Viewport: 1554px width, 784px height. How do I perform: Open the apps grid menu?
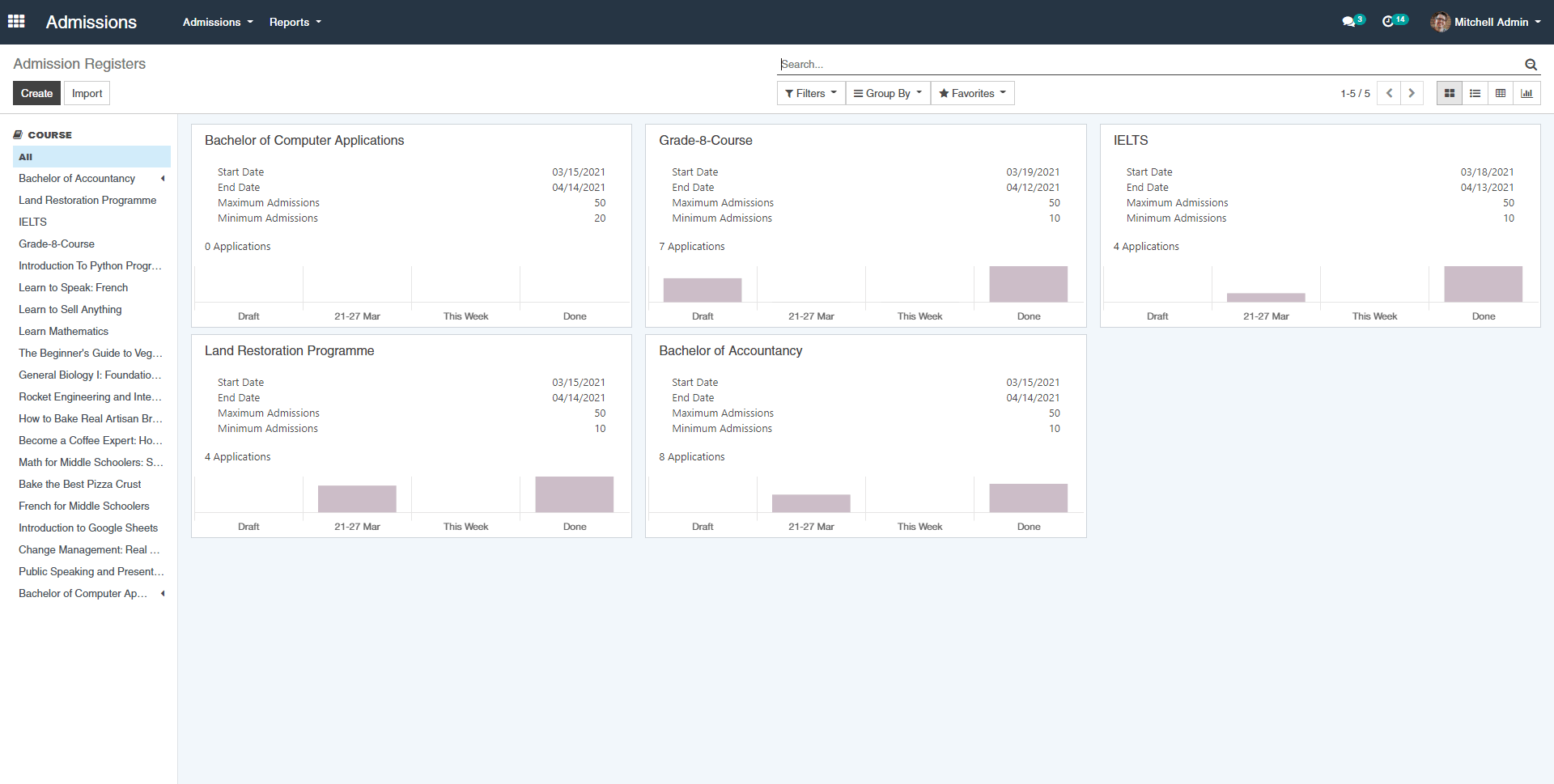(x=16, y=21)
